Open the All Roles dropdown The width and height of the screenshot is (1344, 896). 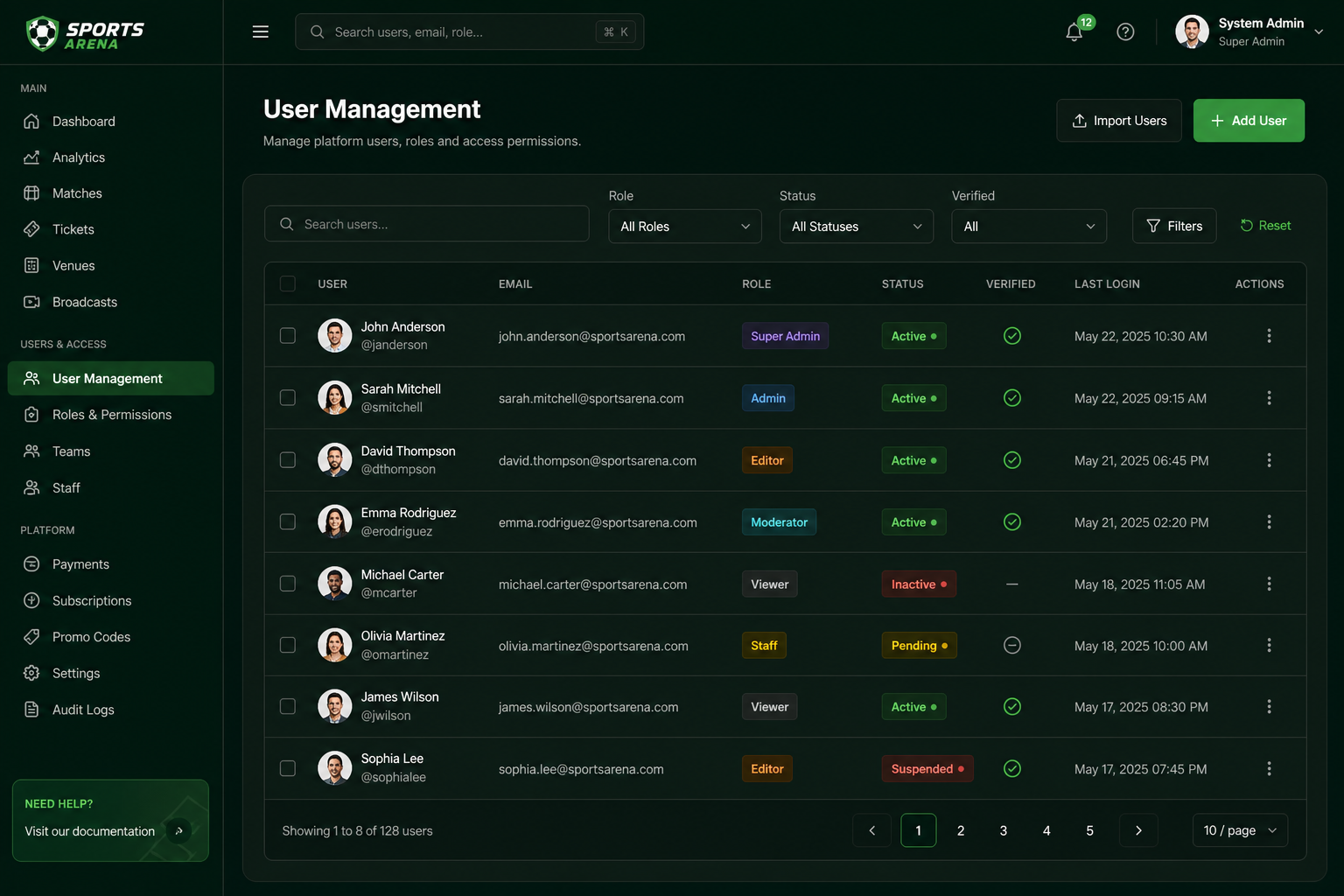[x=685, y=227]
